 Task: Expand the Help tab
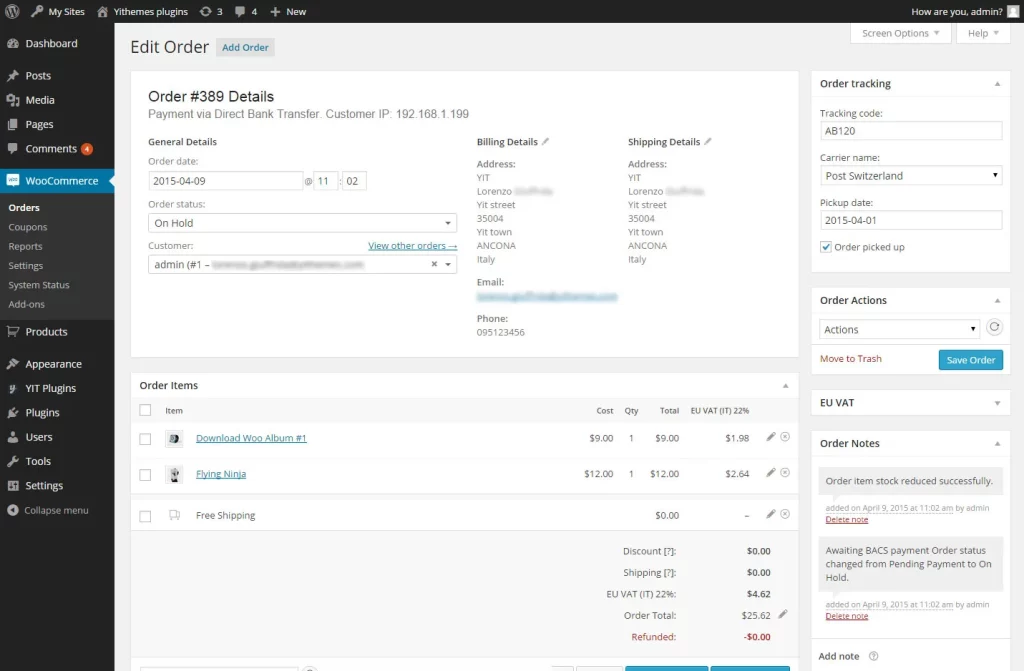pyautogui.click(x=983, y=33)
